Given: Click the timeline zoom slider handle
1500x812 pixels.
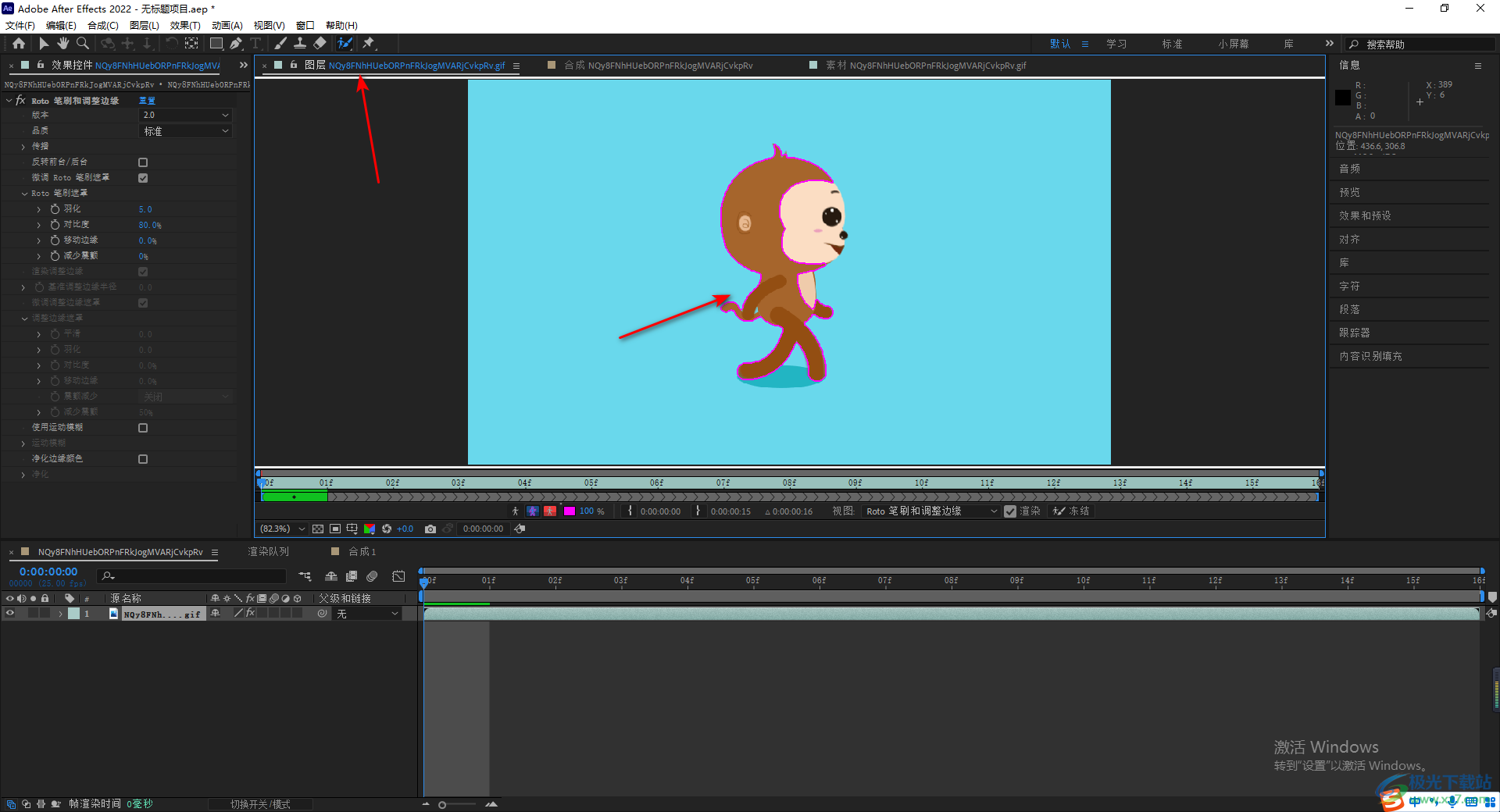Looking at the screenshot, I should [x=442, y=804].
